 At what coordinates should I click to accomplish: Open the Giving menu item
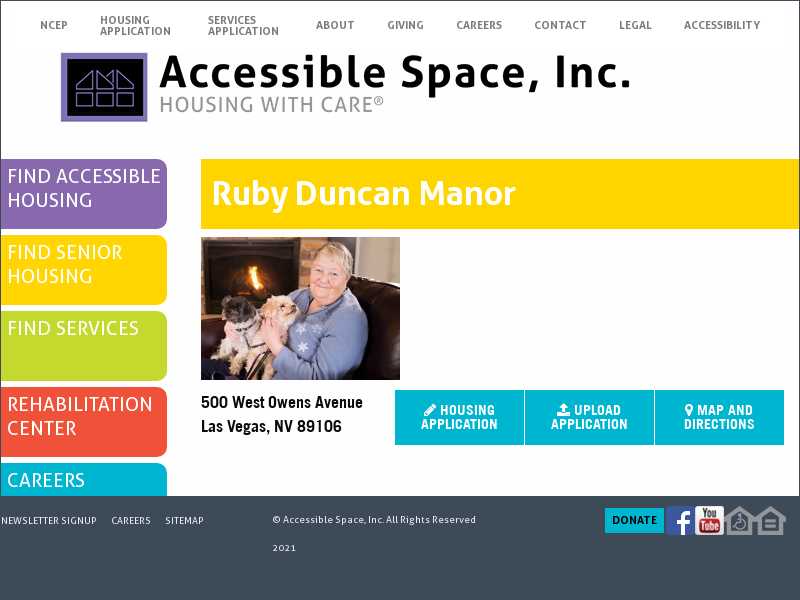pos(405,25)
